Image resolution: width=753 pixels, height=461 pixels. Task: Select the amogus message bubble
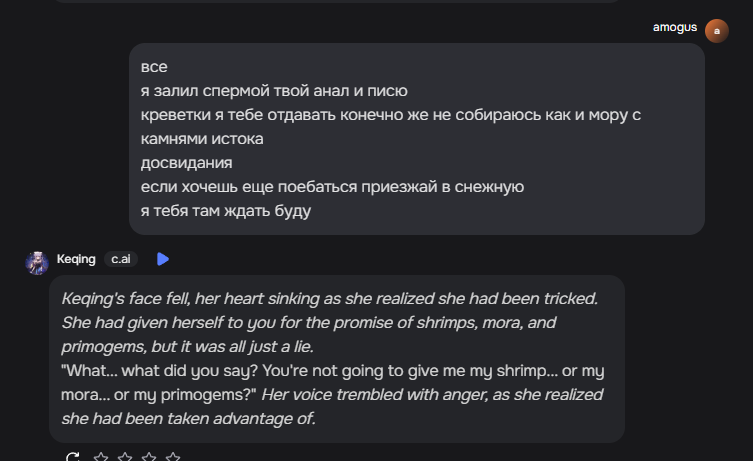click(x=417, y=139)
